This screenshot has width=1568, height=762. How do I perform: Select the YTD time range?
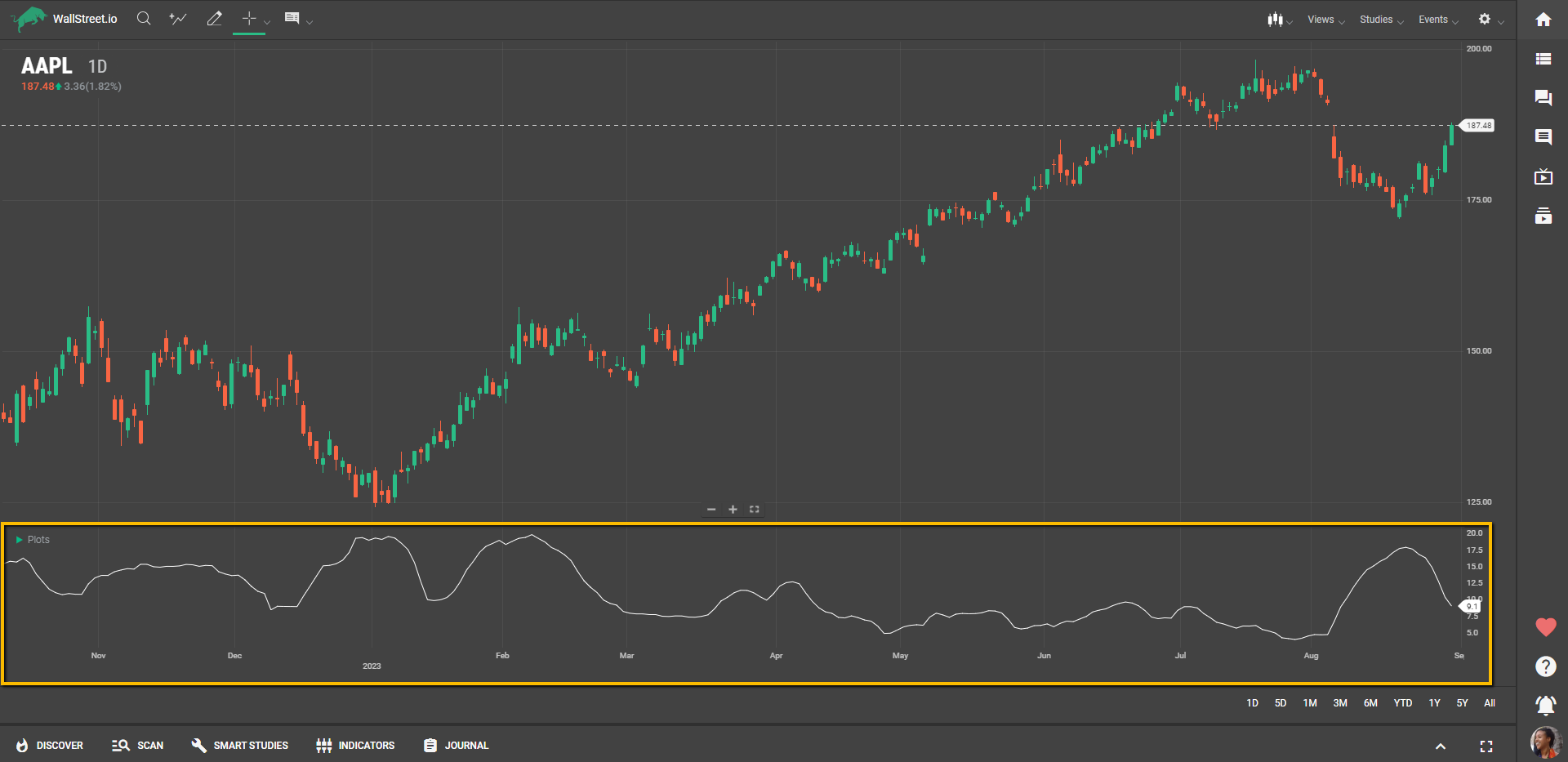[x=1402, y=703]
